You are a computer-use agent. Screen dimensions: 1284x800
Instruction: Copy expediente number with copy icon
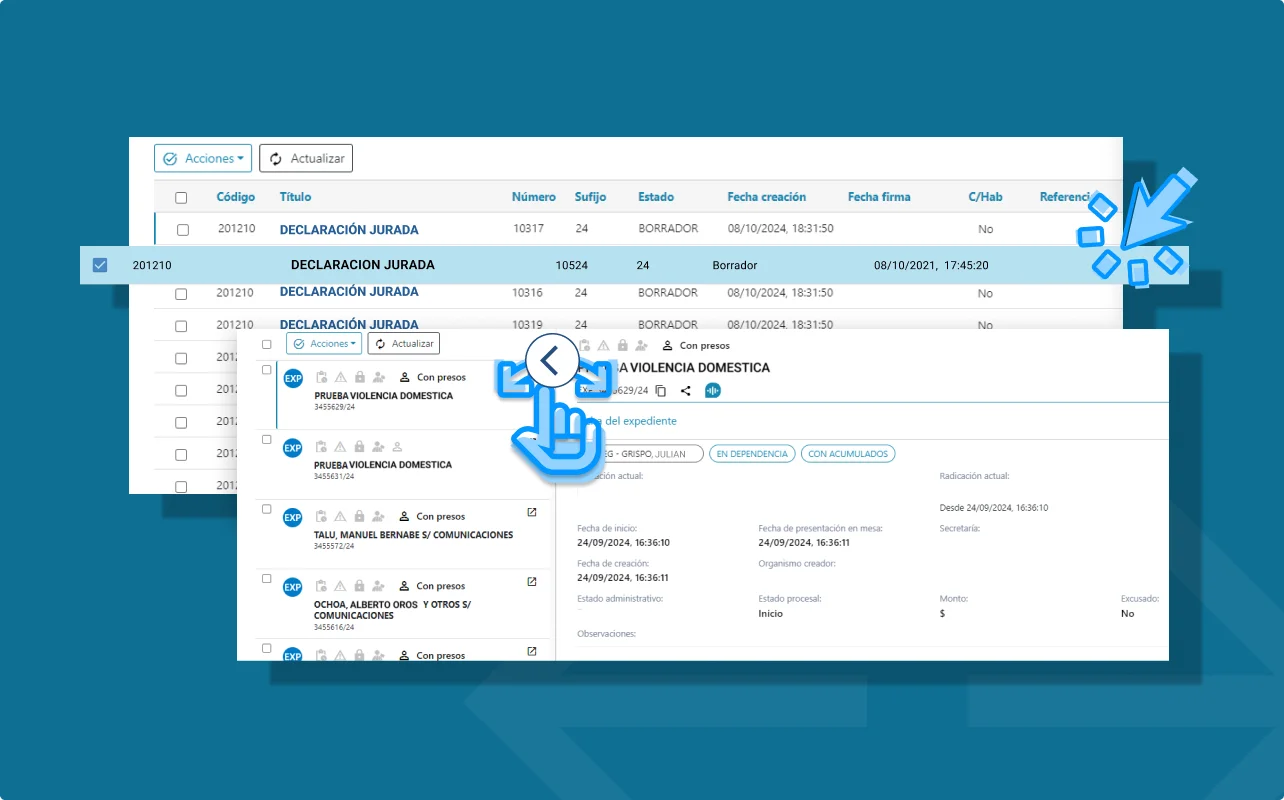(660, 391)
